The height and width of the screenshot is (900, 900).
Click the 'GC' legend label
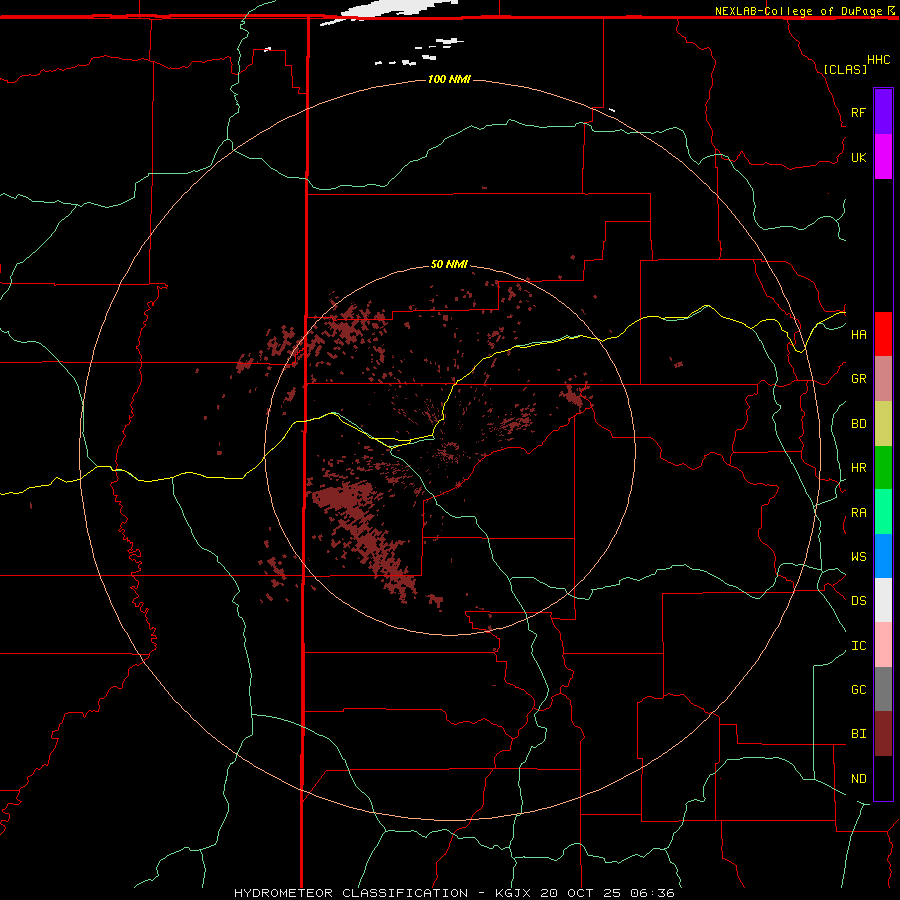pos(858,690)
